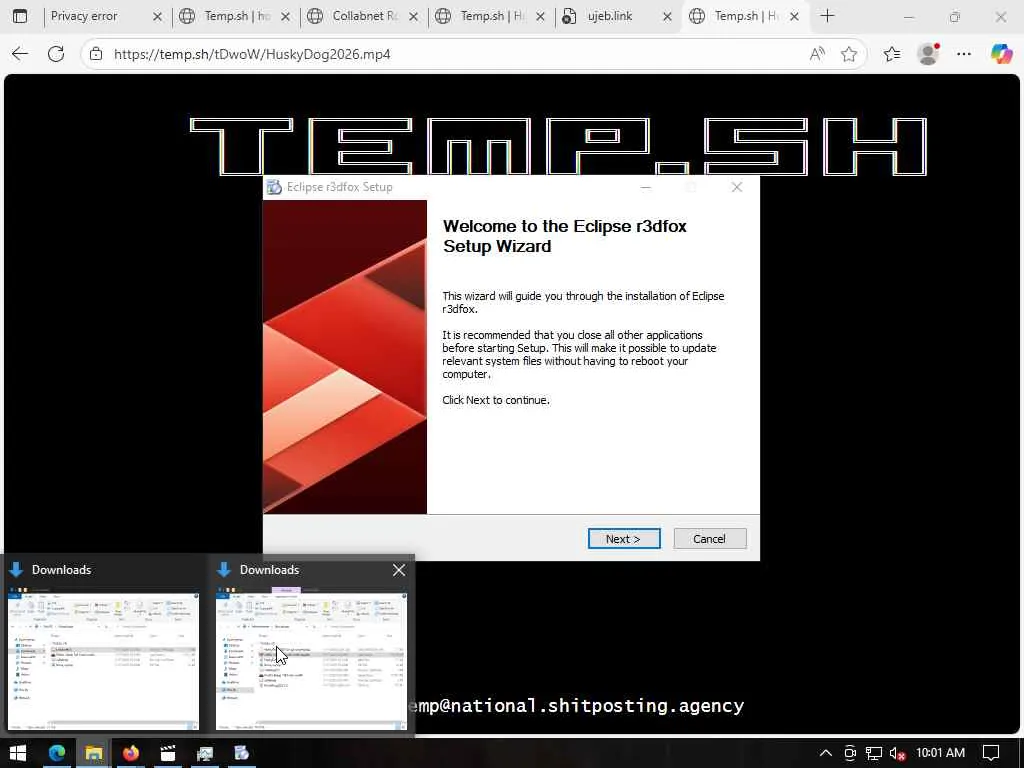Viewport: 1024px width, 768px height.
Task: Open the Favorites list
Action: click(892, 54)
